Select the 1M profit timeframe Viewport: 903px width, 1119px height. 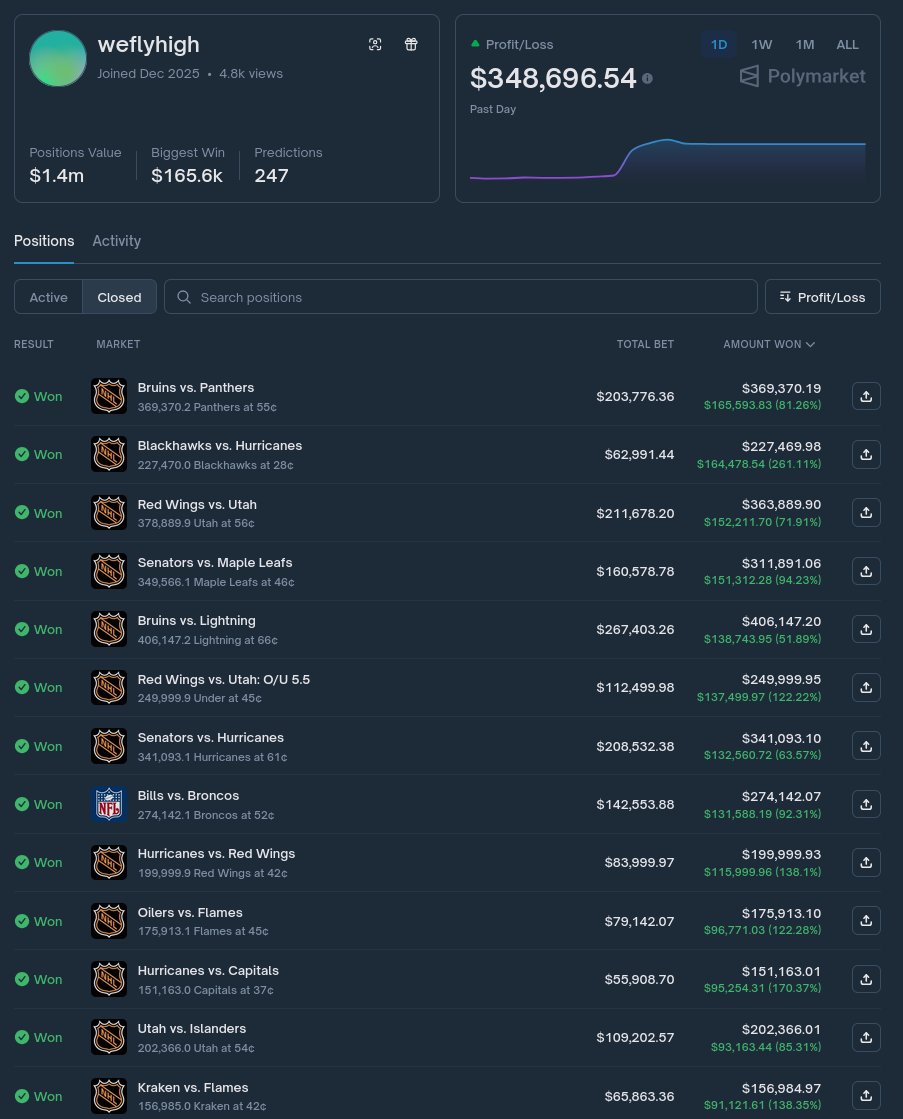(x=805, y=44)
